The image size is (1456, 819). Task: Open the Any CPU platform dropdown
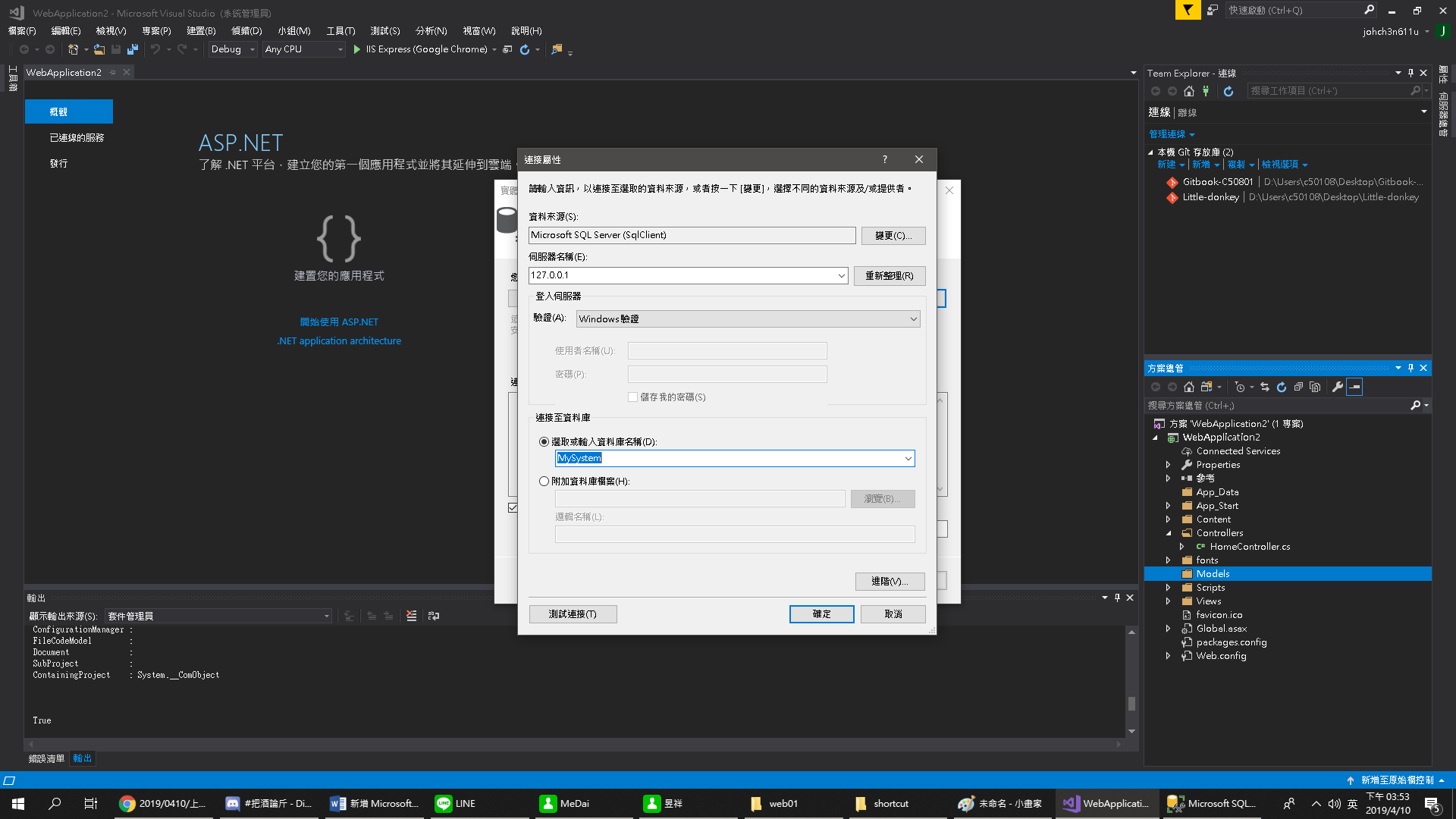(303, 49)
